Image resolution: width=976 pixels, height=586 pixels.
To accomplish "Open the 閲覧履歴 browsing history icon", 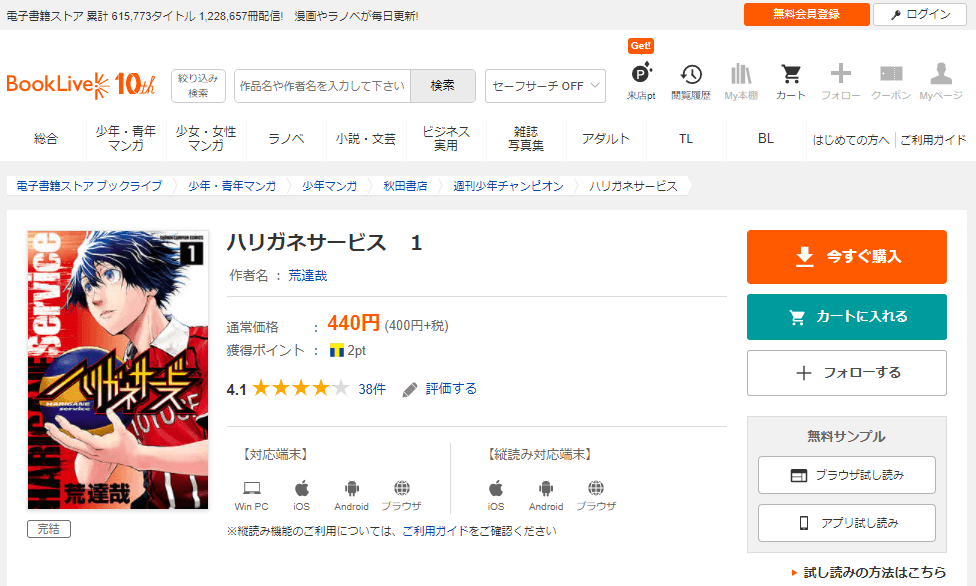I will 691,75.
